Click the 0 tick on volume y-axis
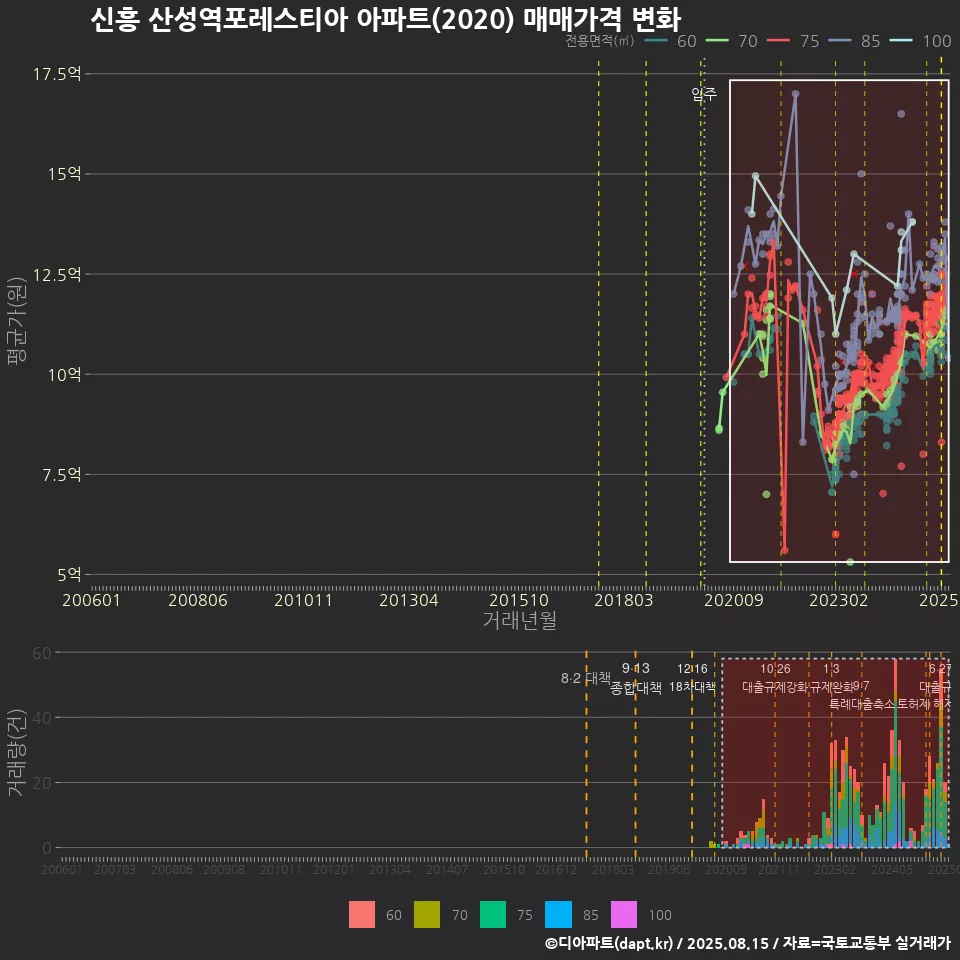 coord(47,848)
